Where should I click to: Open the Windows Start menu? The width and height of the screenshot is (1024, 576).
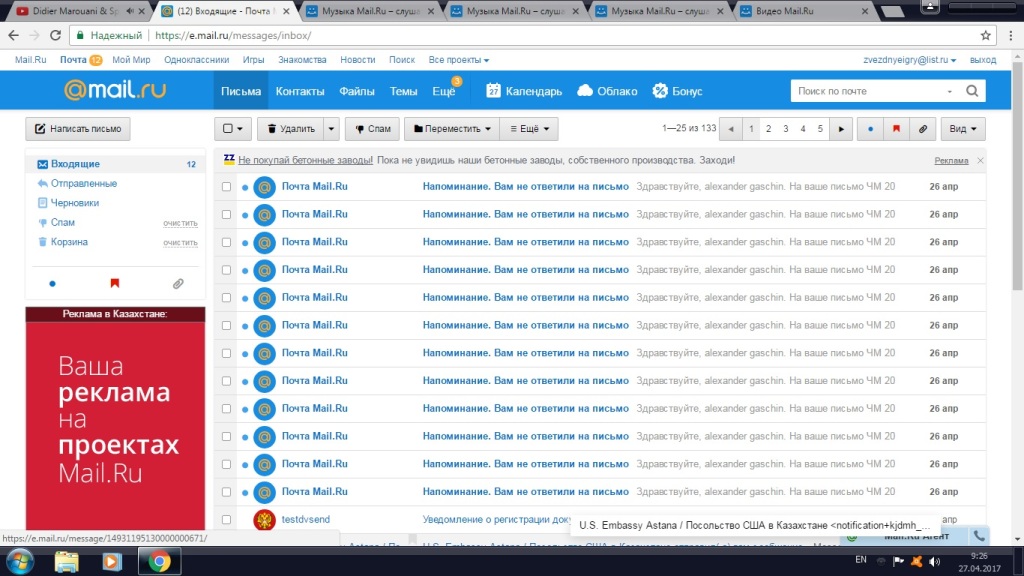coord(20,562)
